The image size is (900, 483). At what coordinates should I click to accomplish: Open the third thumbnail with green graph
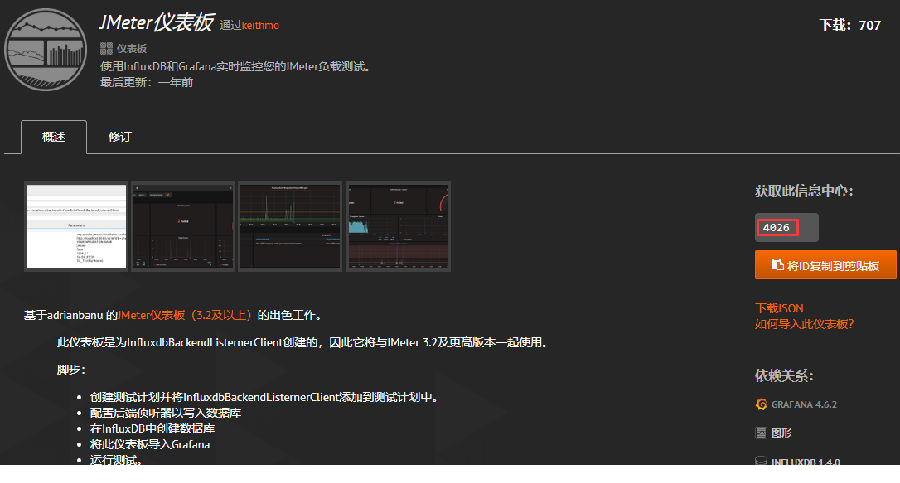tap(290, 226)
